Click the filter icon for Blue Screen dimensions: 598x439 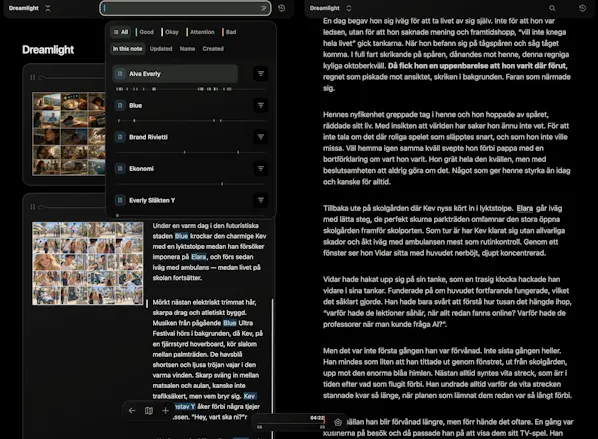pos(261,105)
